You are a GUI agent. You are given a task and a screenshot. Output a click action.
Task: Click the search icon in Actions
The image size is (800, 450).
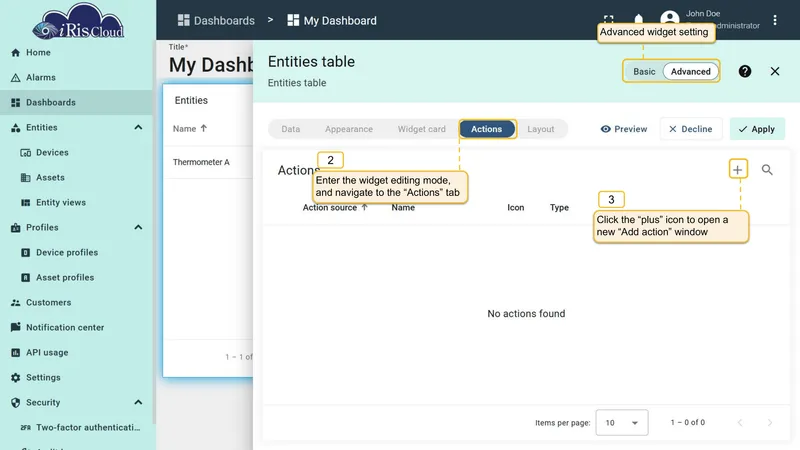coord(767,170)
